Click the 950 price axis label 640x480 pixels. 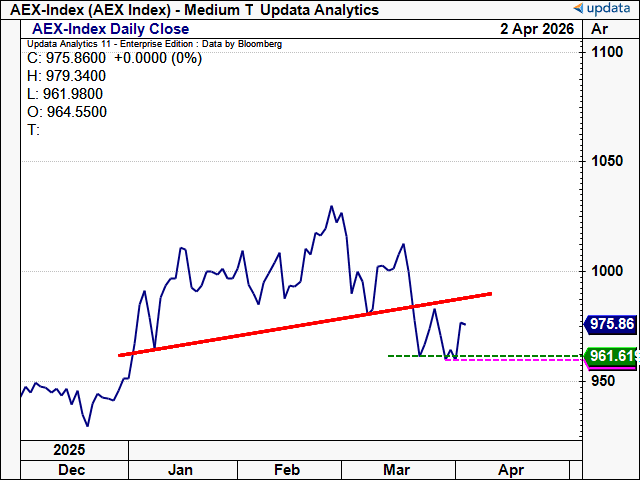604,380
